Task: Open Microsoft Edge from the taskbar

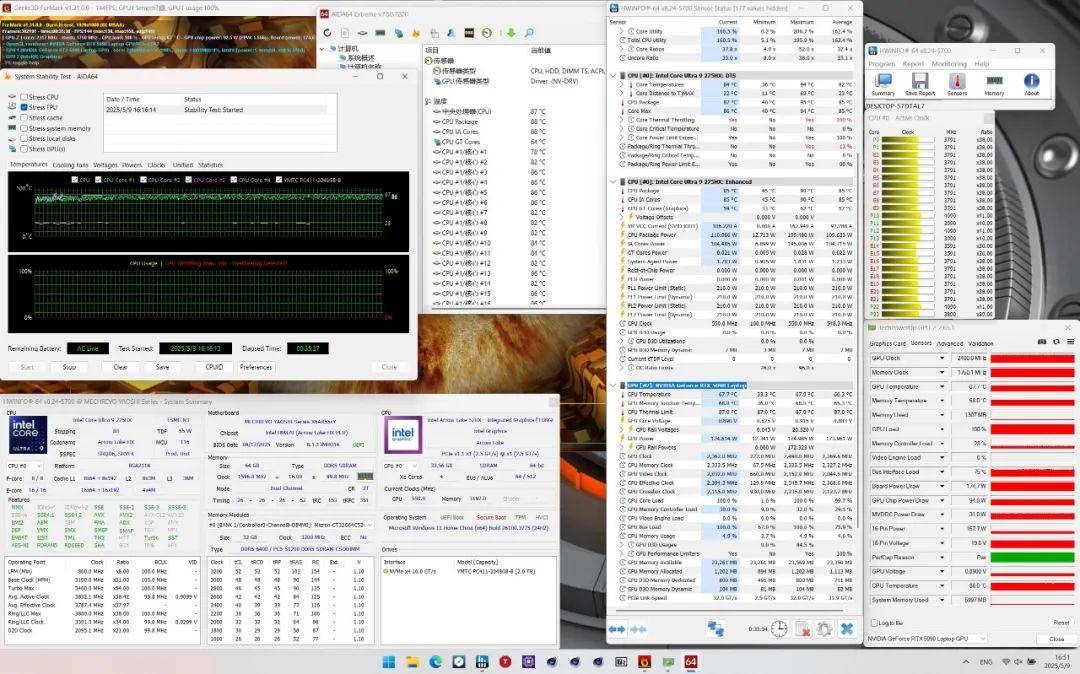Action: coord(435,662)
